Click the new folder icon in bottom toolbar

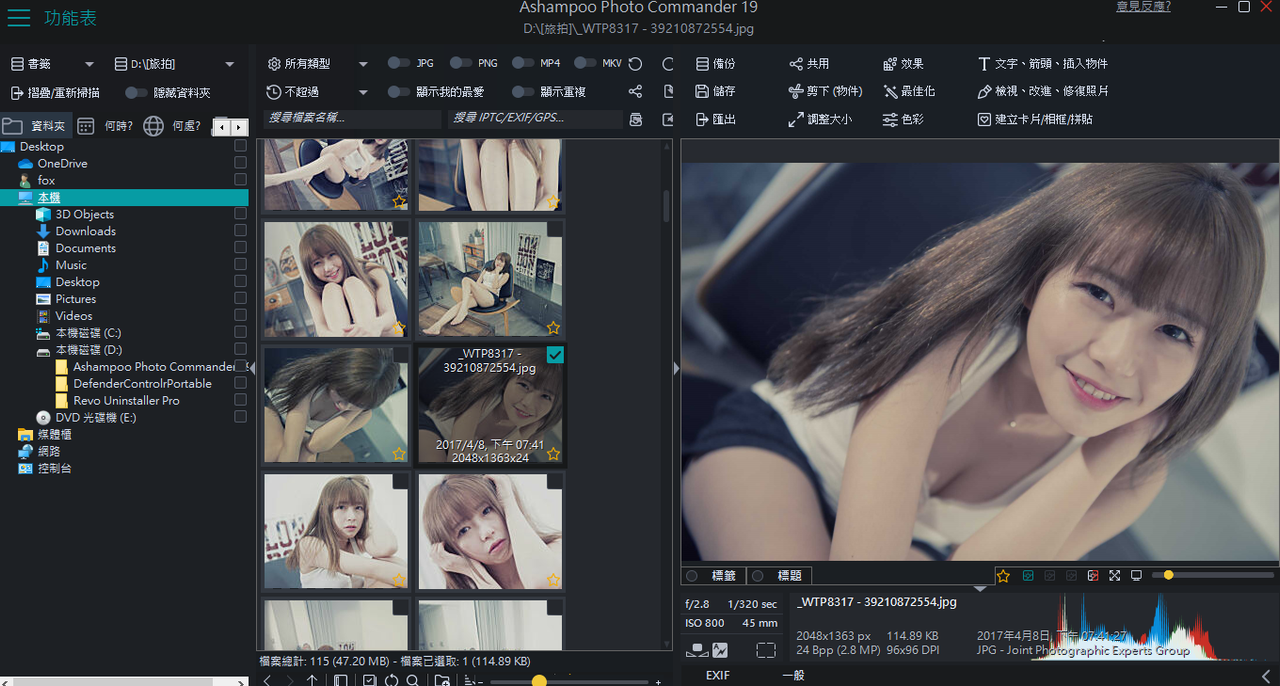coord(442,681)
